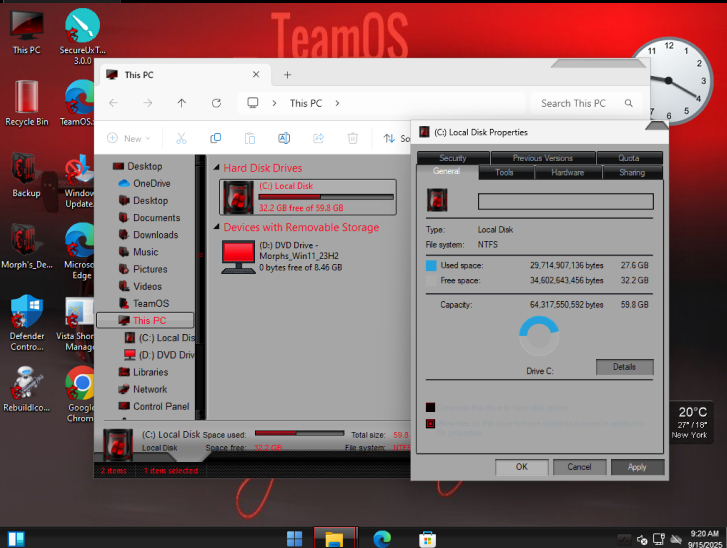
Task: Open the New dropdown in Explorer toolbar
Action: [x=129, y=138]
